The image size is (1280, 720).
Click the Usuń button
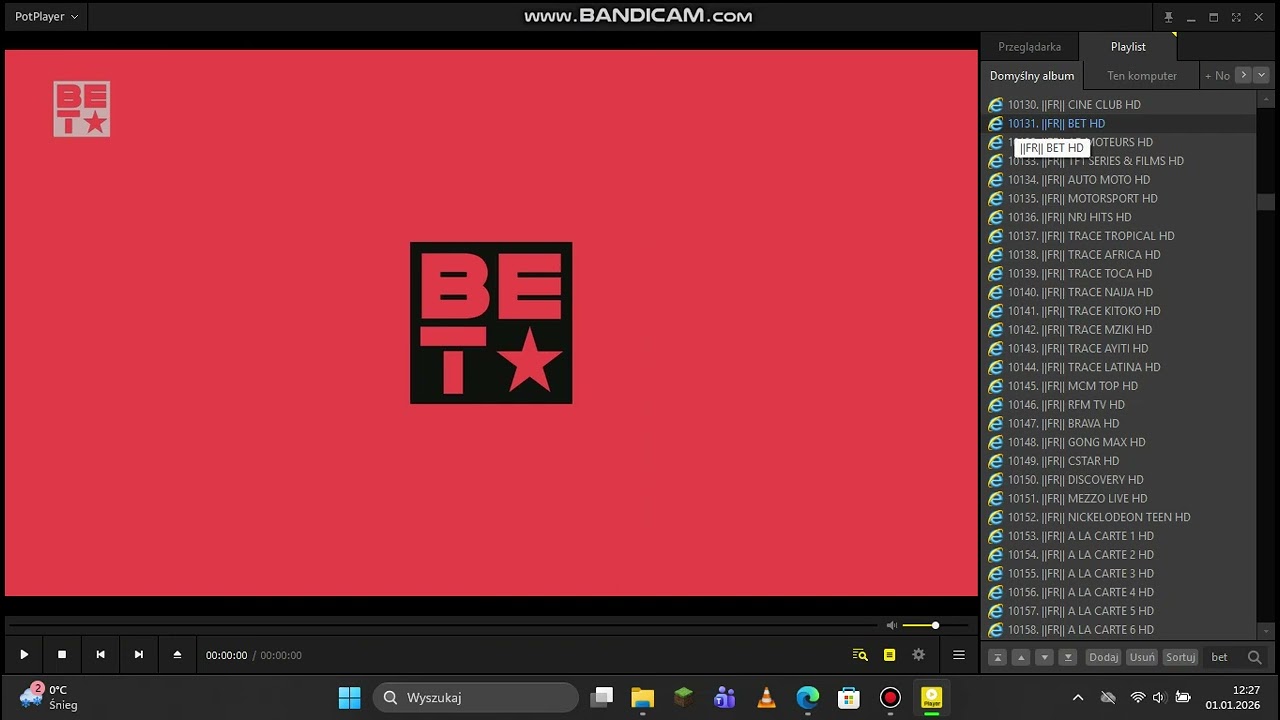1142,657
